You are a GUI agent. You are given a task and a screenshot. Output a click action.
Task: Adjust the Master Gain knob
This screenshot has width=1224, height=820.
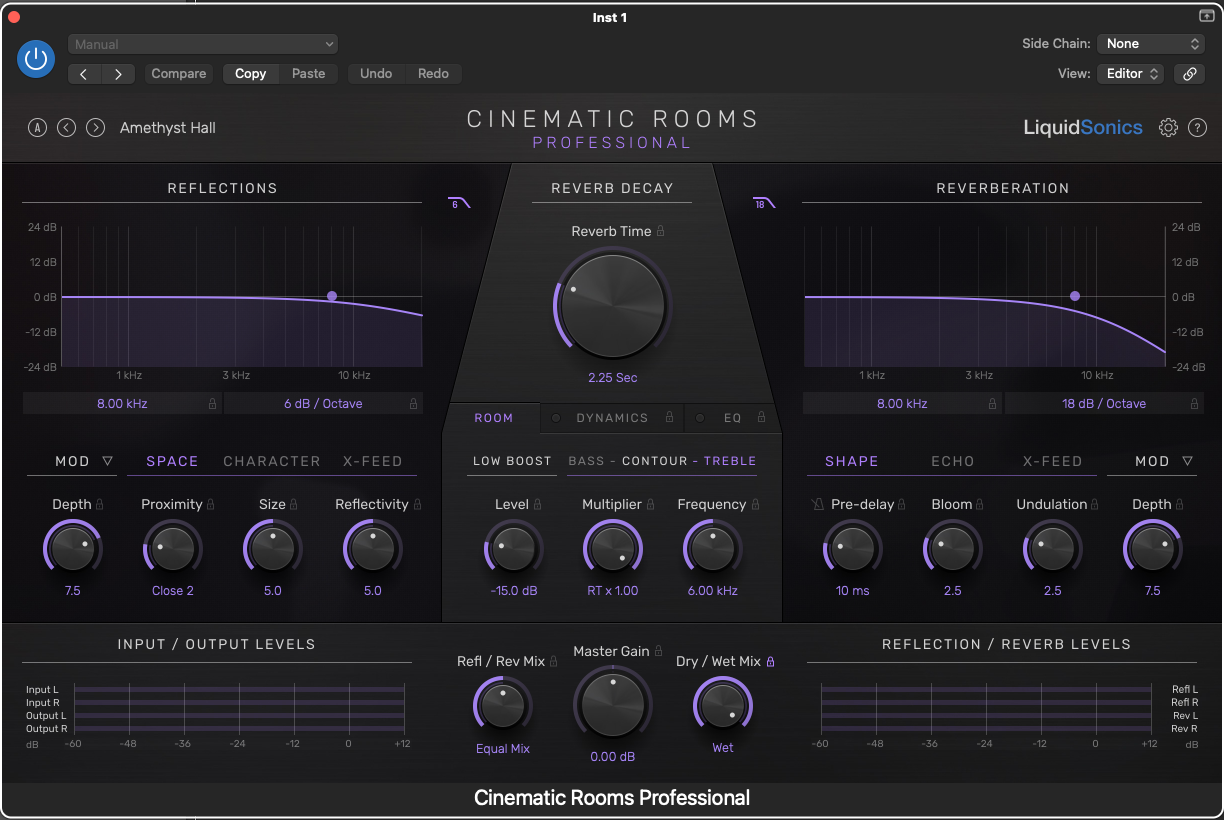tap(613, 704)
